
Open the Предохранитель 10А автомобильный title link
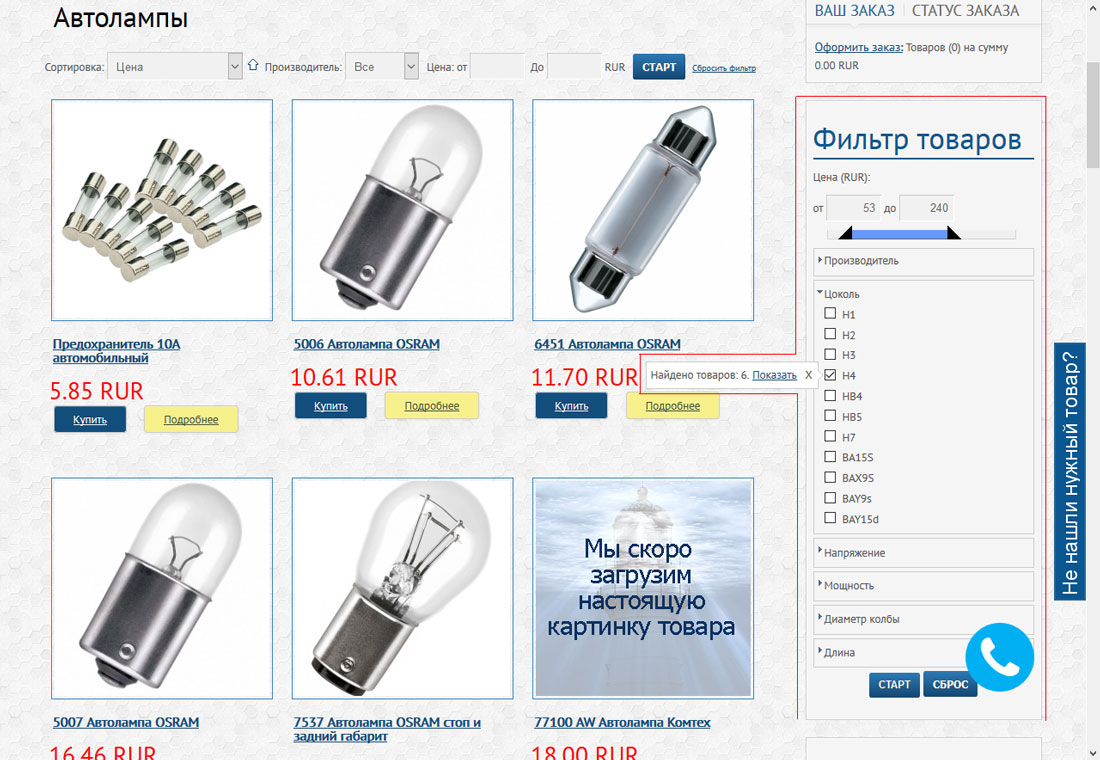coord(116,351)
